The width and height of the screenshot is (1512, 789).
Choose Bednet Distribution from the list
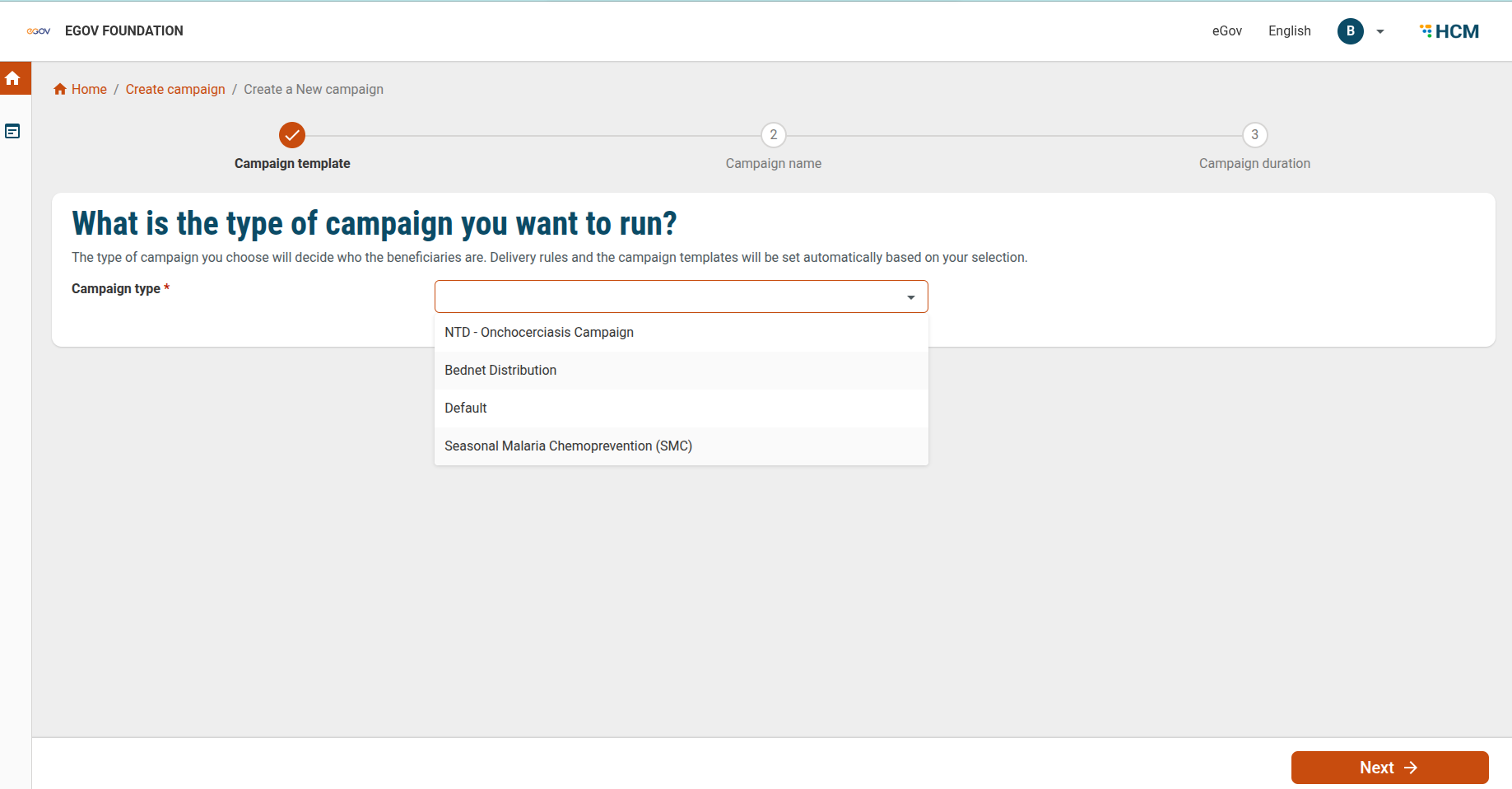500,371
